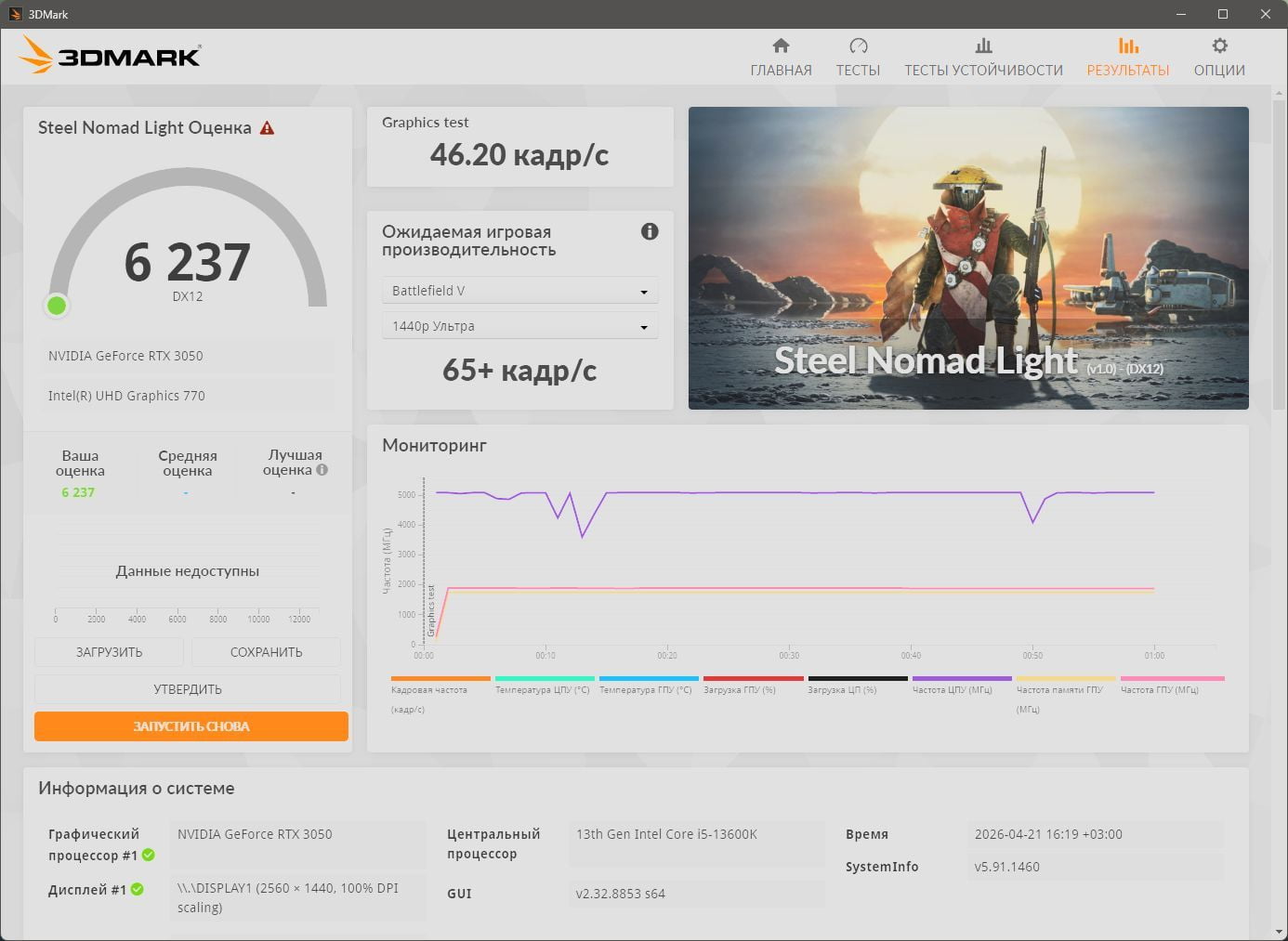Click the 46.20 кадр/с Graphics test result
The image size is (1288, 941).
[x=519, y=154]
